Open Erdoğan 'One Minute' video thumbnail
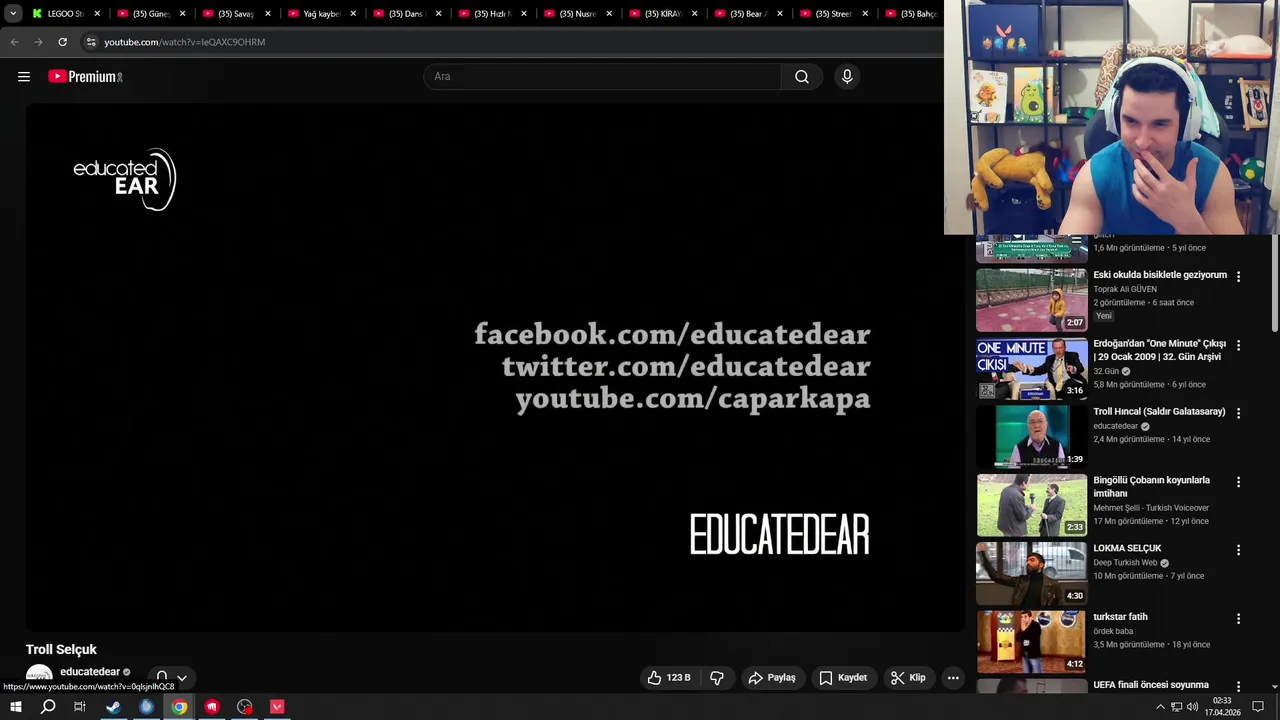Viewport: 1280px width, 720px height. click(x=1032, y=369)
